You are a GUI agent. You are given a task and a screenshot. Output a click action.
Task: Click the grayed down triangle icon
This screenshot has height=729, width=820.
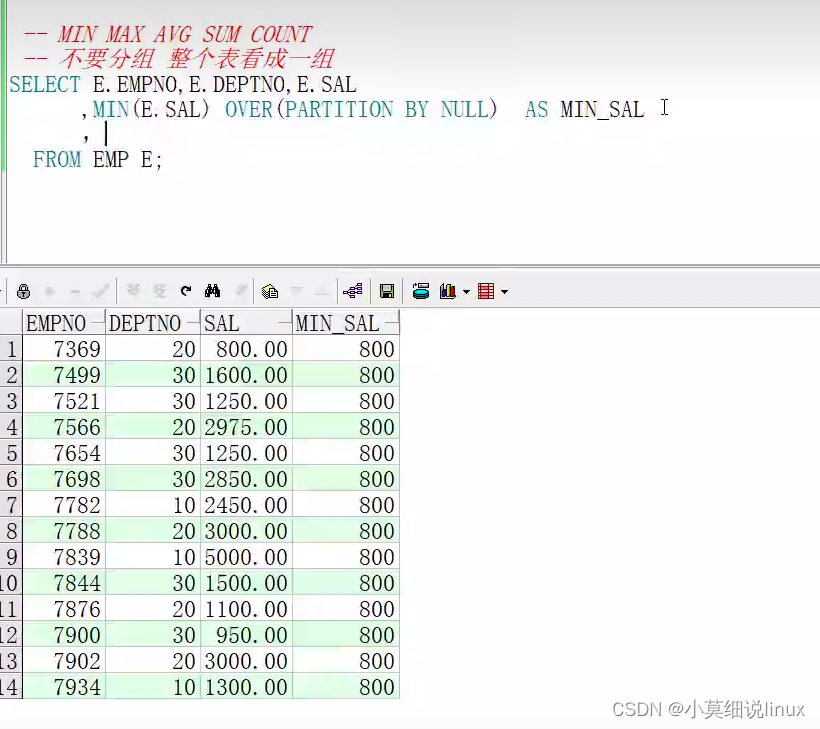tap(297, 290)
